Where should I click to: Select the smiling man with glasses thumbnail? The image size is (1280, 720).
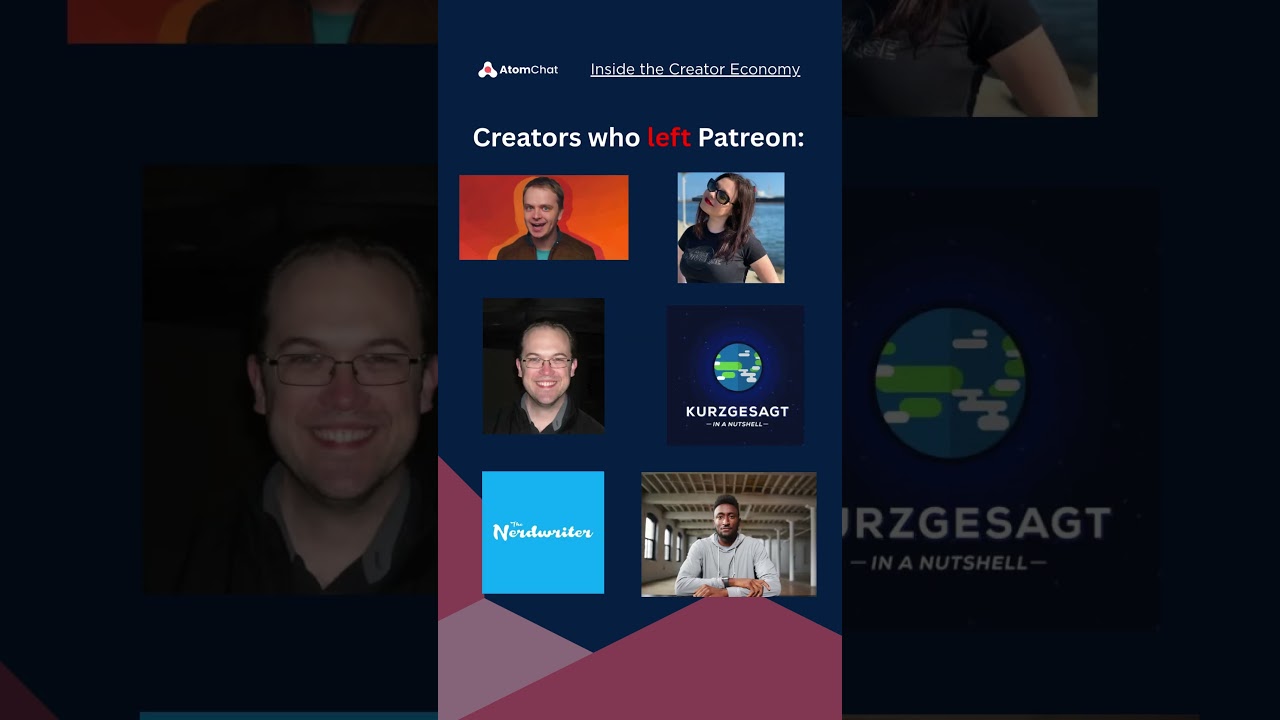click(543, 366)
